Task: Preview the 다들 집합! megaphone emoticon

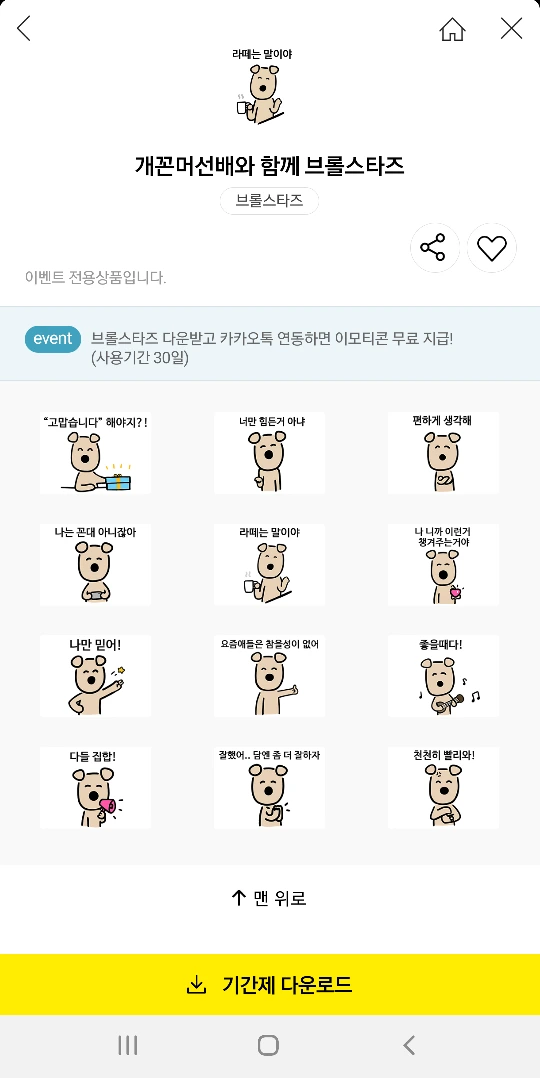Action: click(95, 788)
